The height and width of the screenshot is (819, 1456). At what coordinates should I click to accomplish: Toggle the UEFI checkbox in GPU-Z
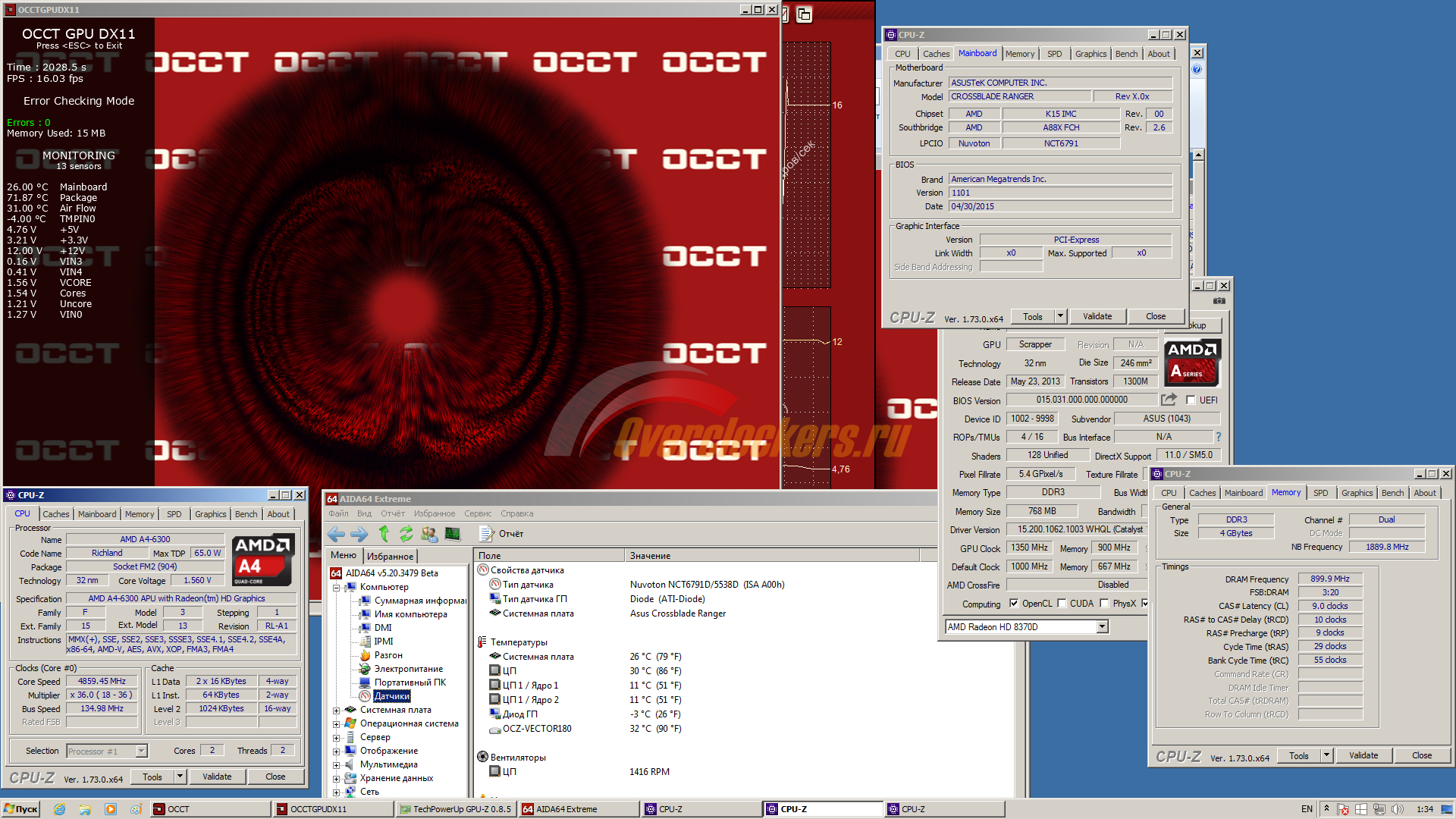tap(1191, 400)
